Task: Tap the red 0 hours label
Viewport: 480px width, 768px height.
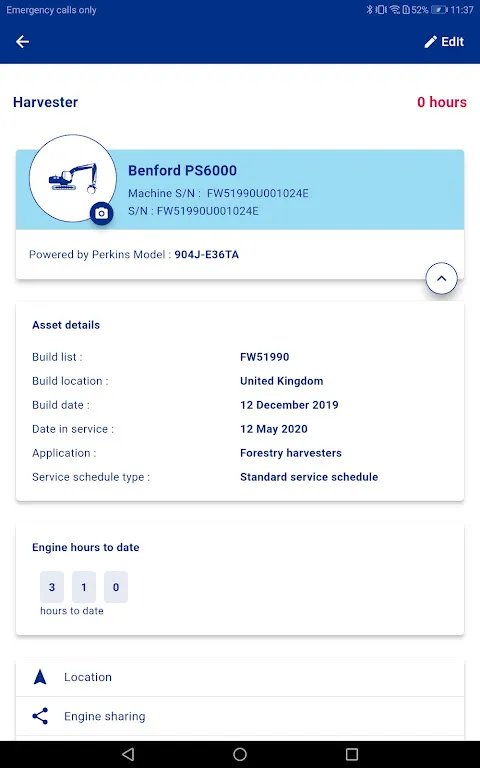Action: (442, 102)
